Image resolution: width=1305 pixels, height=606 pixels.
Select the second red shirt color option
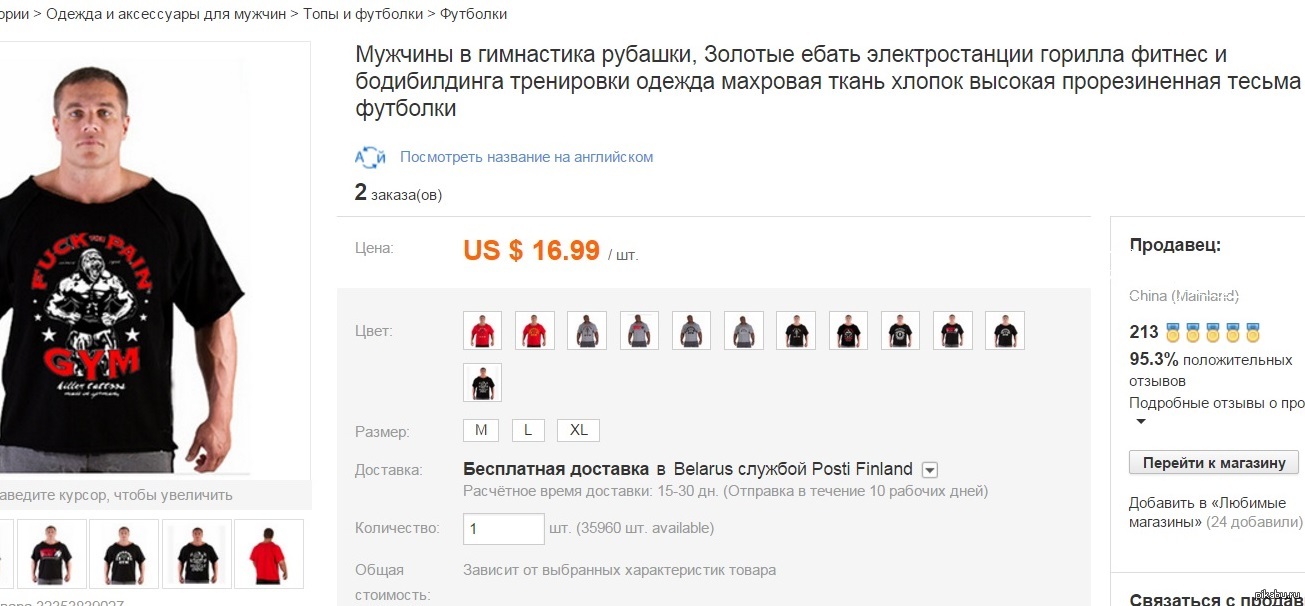pos(534,330)
